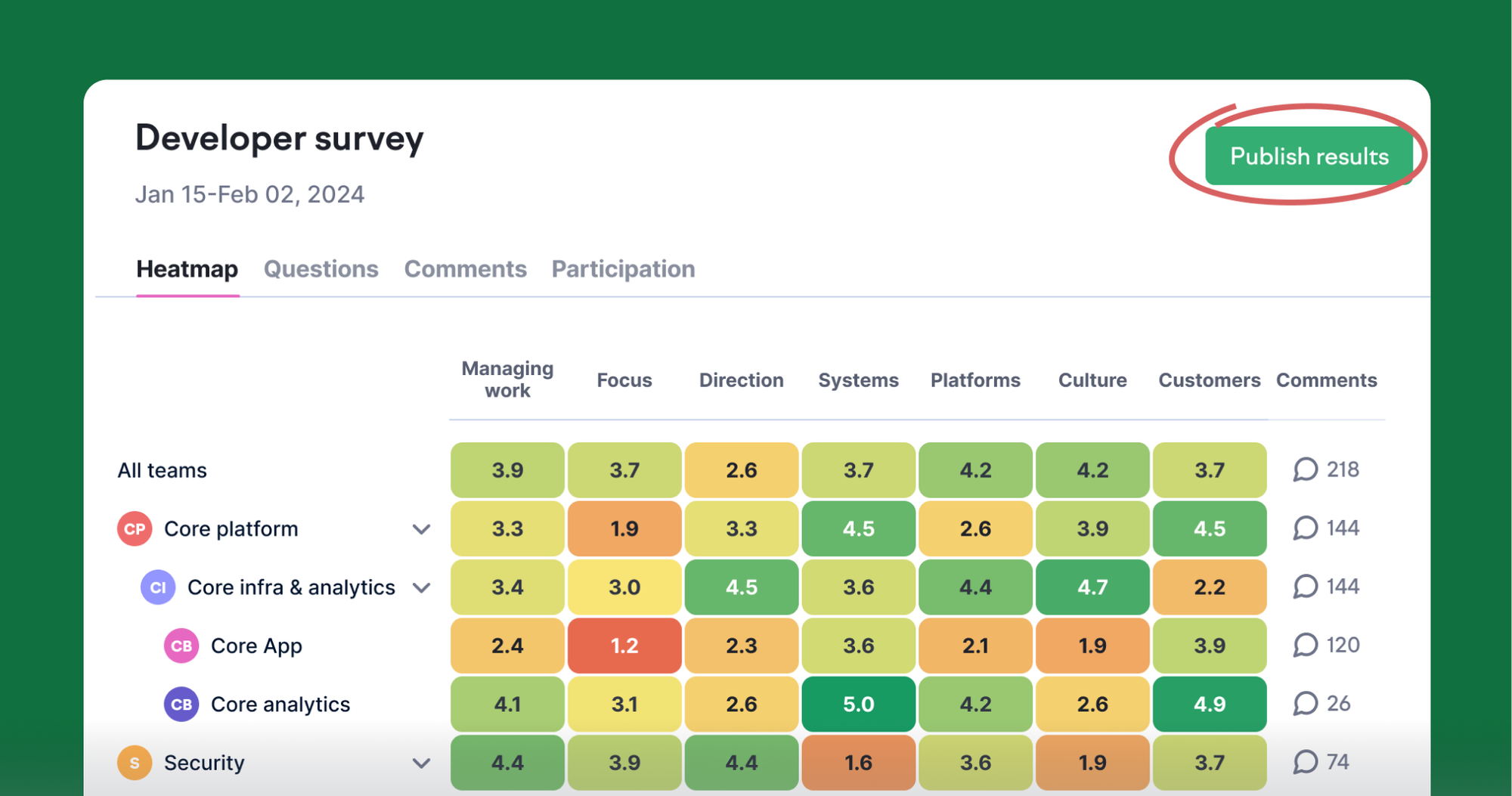Click the Direction column header

coord(741,380)
